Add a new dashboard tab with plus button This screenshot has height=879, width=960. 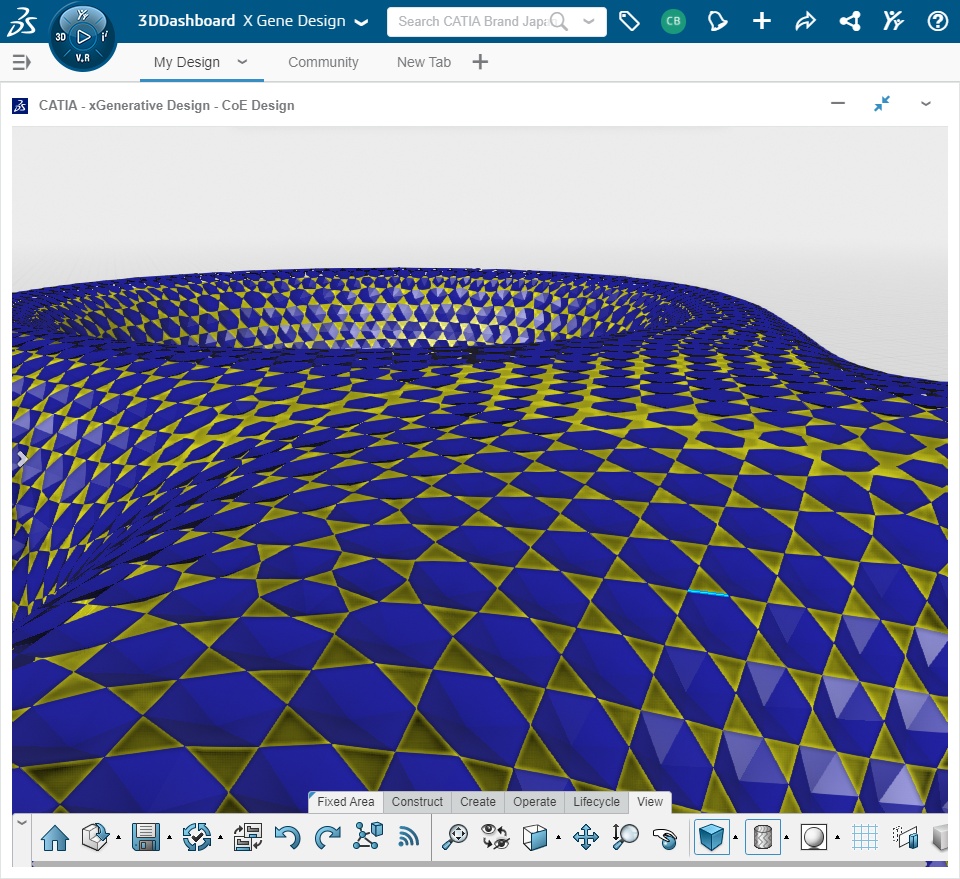[480, 62]
